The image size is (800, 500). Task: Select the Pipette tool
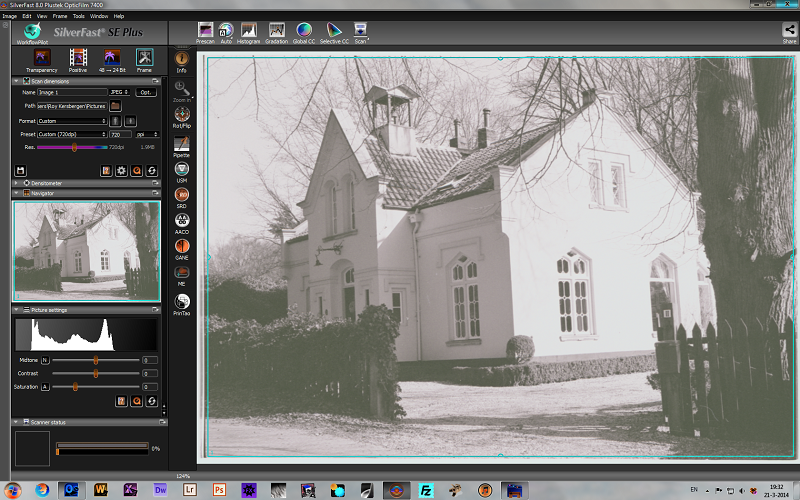[x=181, y=145]
